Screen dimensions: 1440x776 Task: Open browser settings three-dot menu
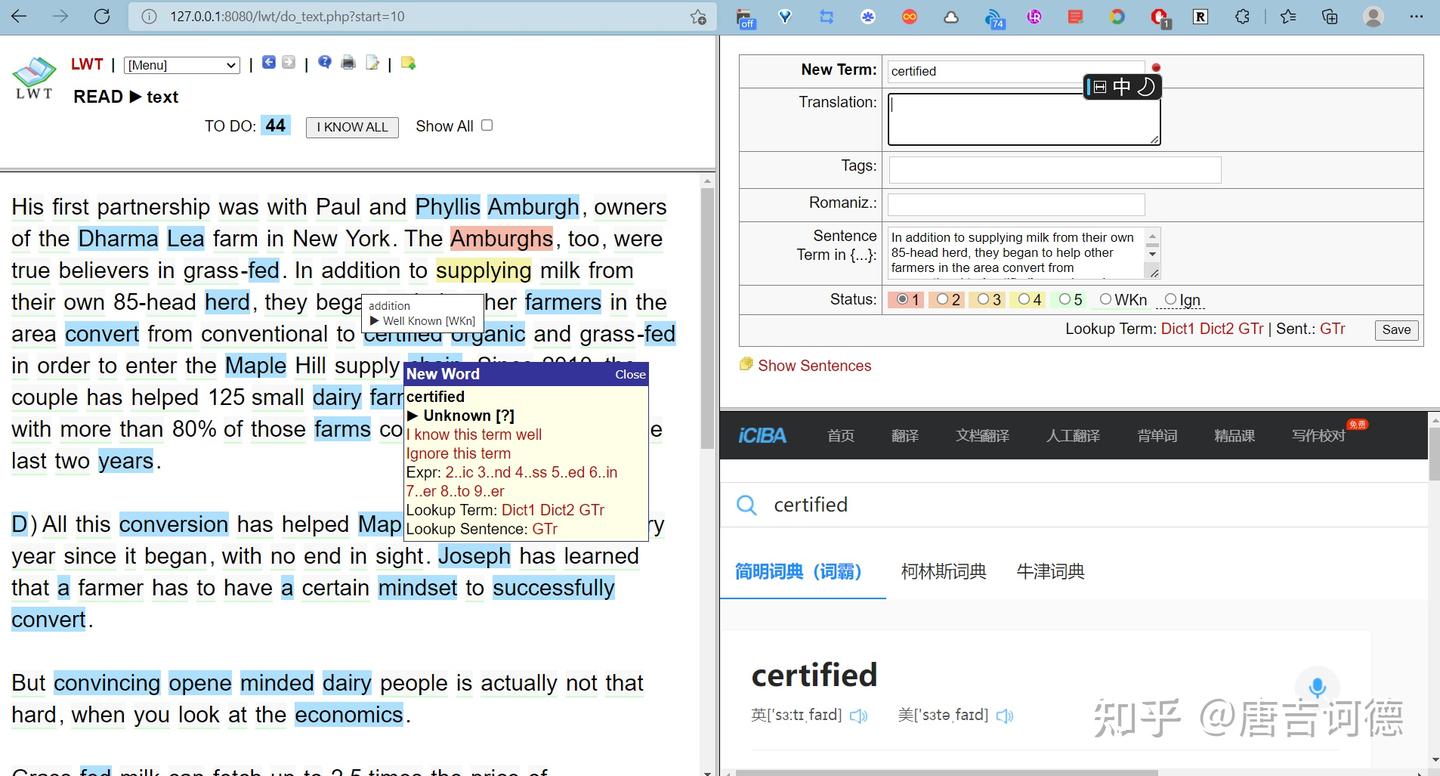(1416, 17)
